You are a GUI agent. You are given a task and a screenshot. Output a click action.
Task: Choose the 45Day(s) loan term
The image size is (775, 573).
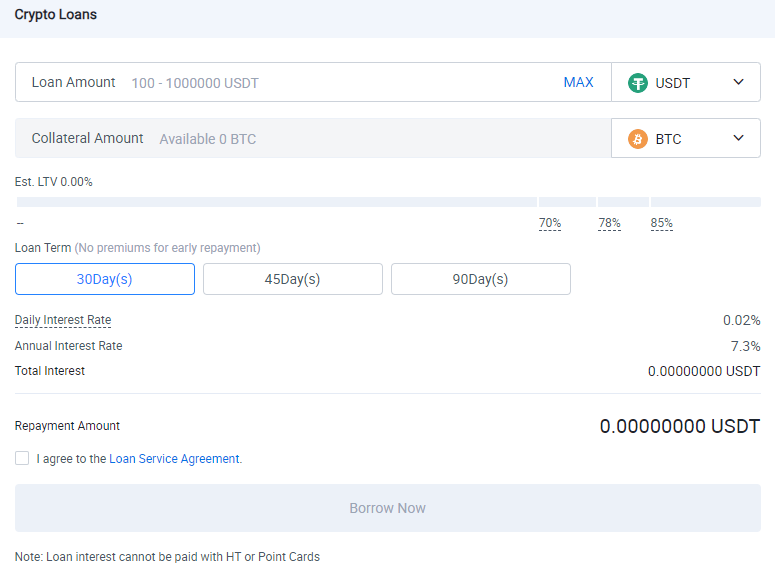pyautogui.click(x=293, y=279)
